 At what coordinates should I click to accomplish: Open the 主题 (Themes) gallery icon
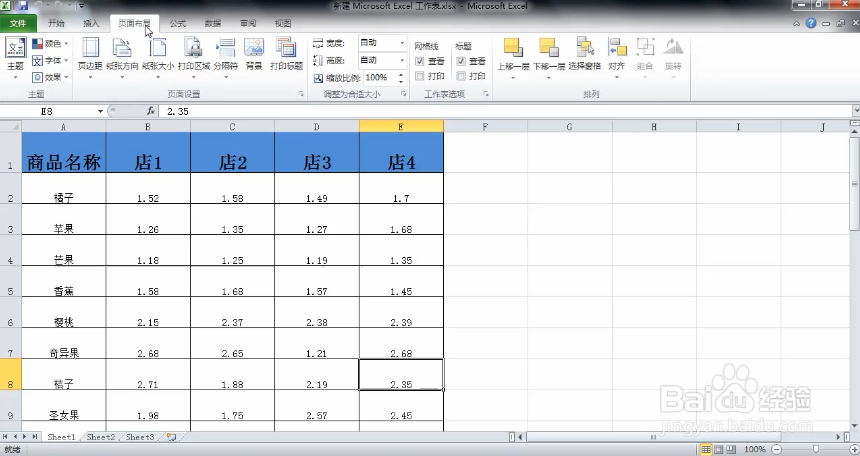pos(15,47)
